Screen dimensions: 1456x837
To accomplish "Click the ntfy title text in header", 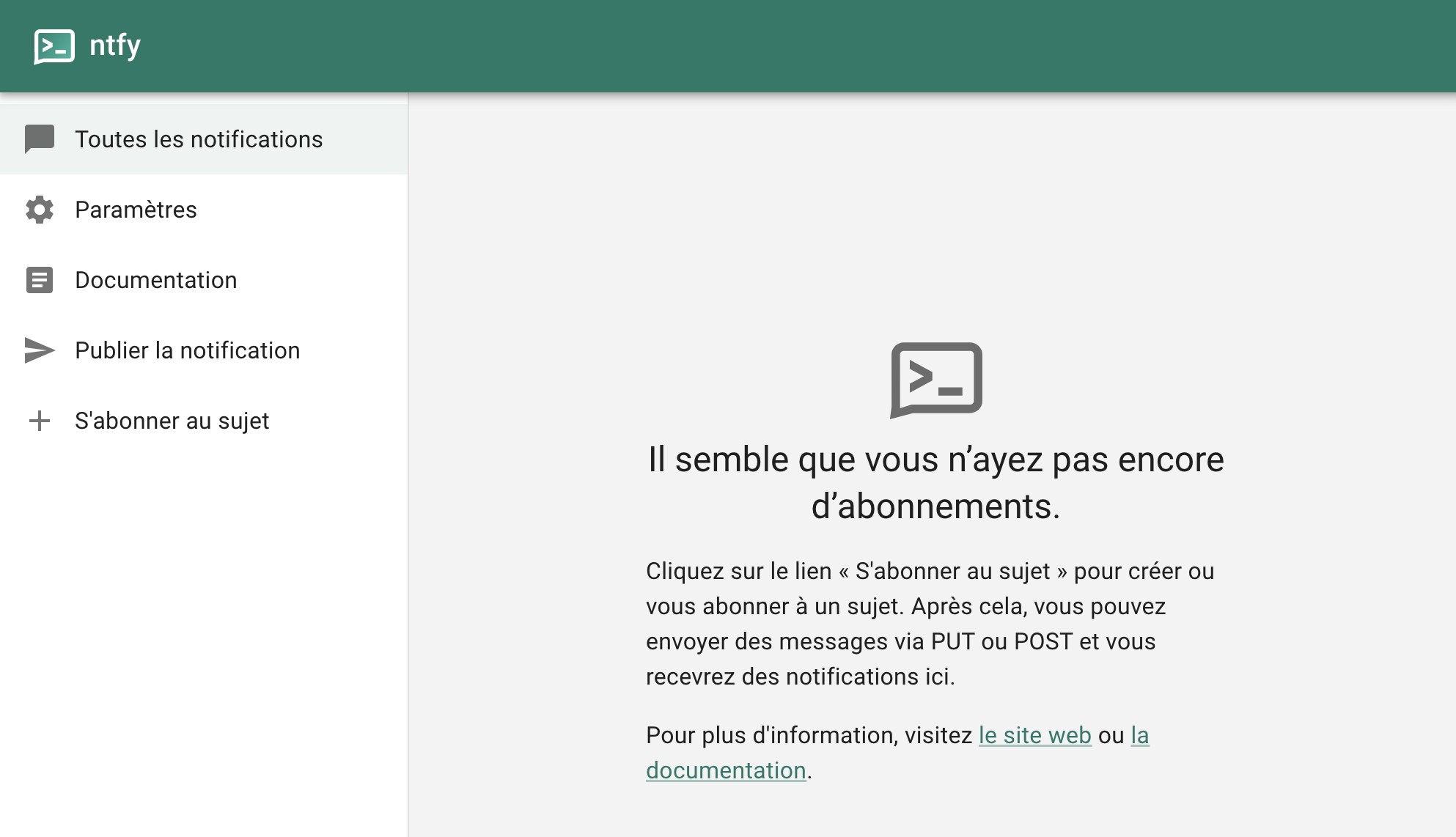I will (x=115, y=45).
